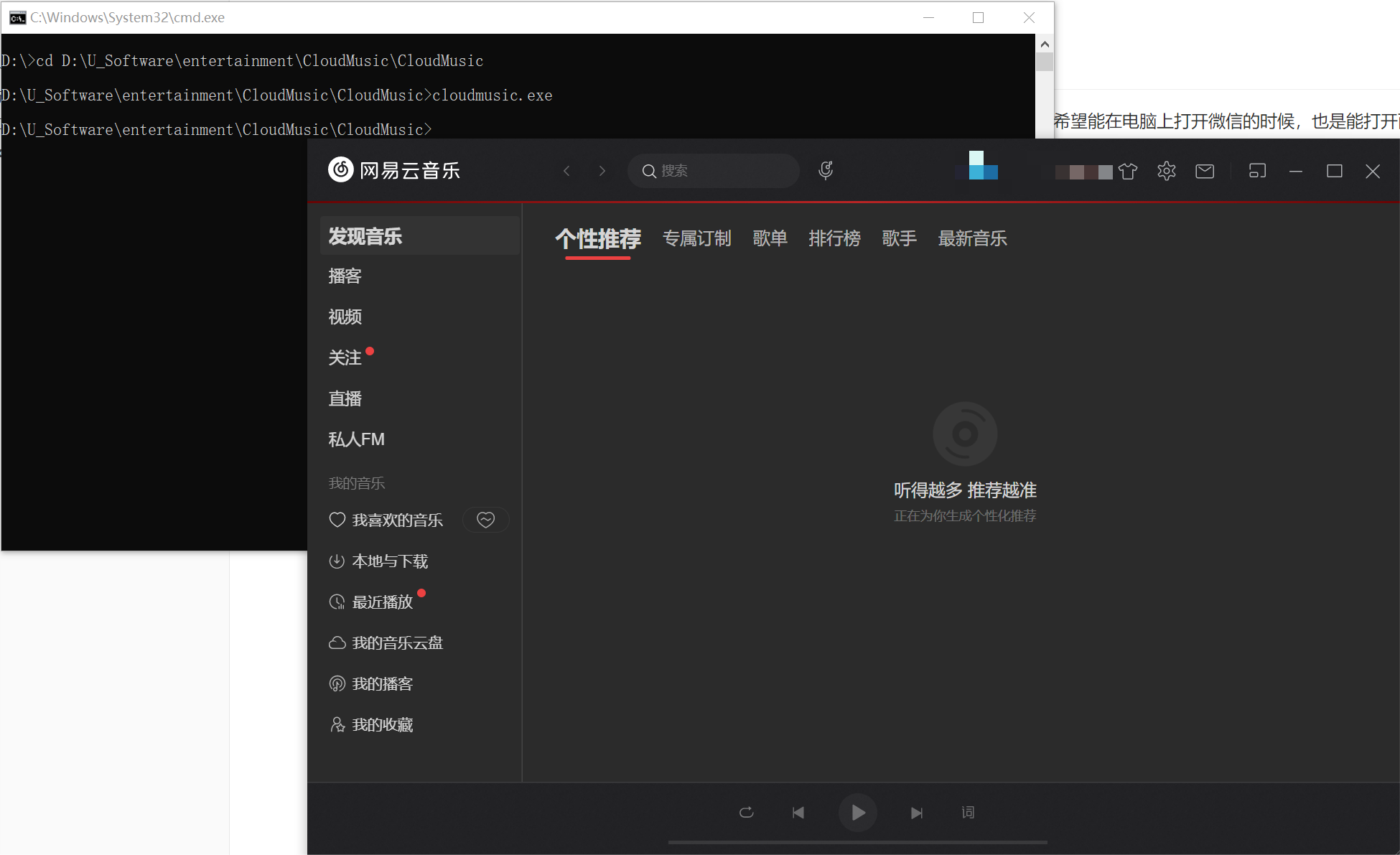1400x855 pixels.
Task: Open 我的播客 in the sidebar
Action: click(382, 683)
